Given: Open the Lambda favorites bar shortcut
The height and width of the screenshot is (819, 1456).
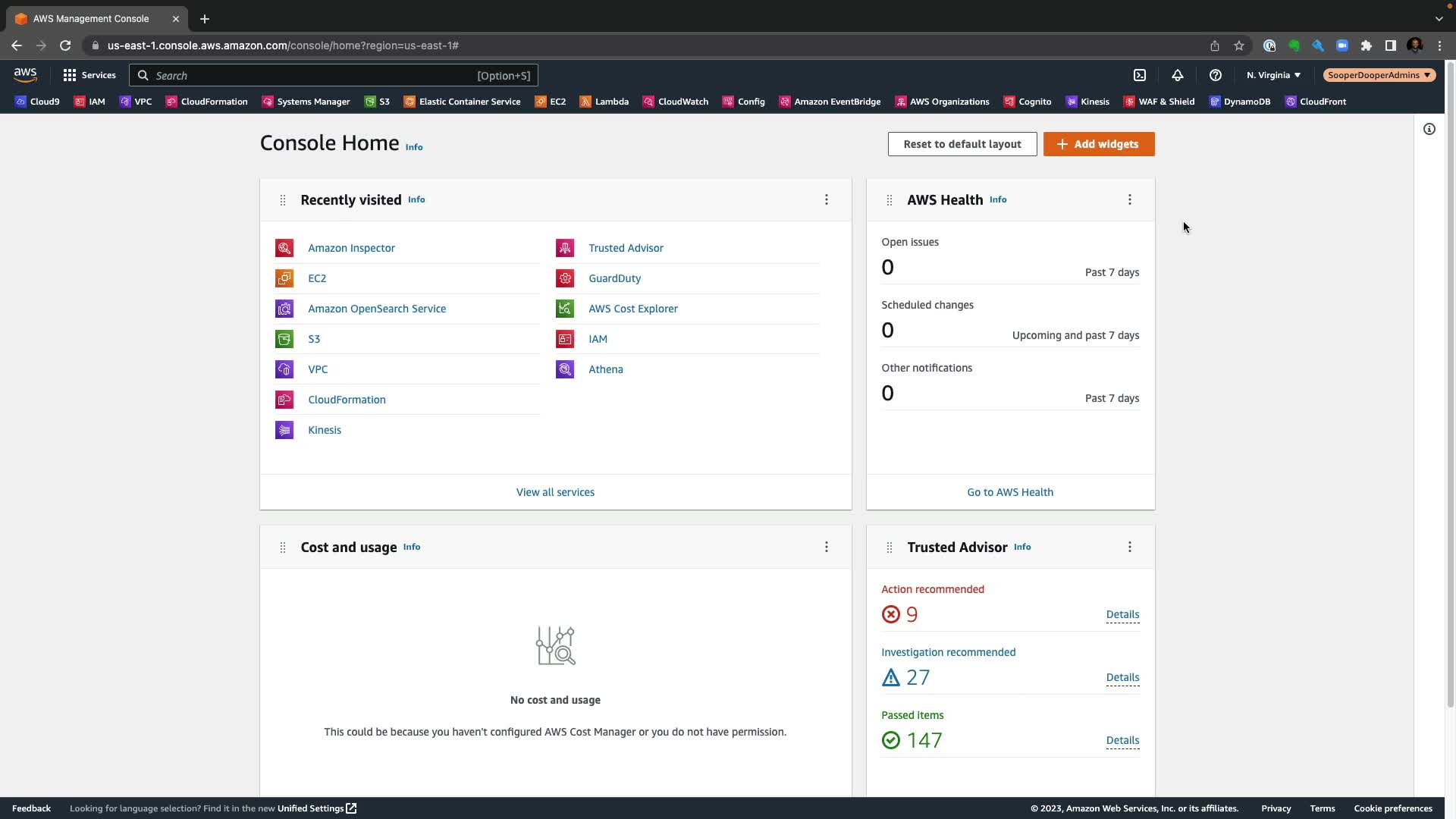Looking at the screenshot, I should click(604, 102).
